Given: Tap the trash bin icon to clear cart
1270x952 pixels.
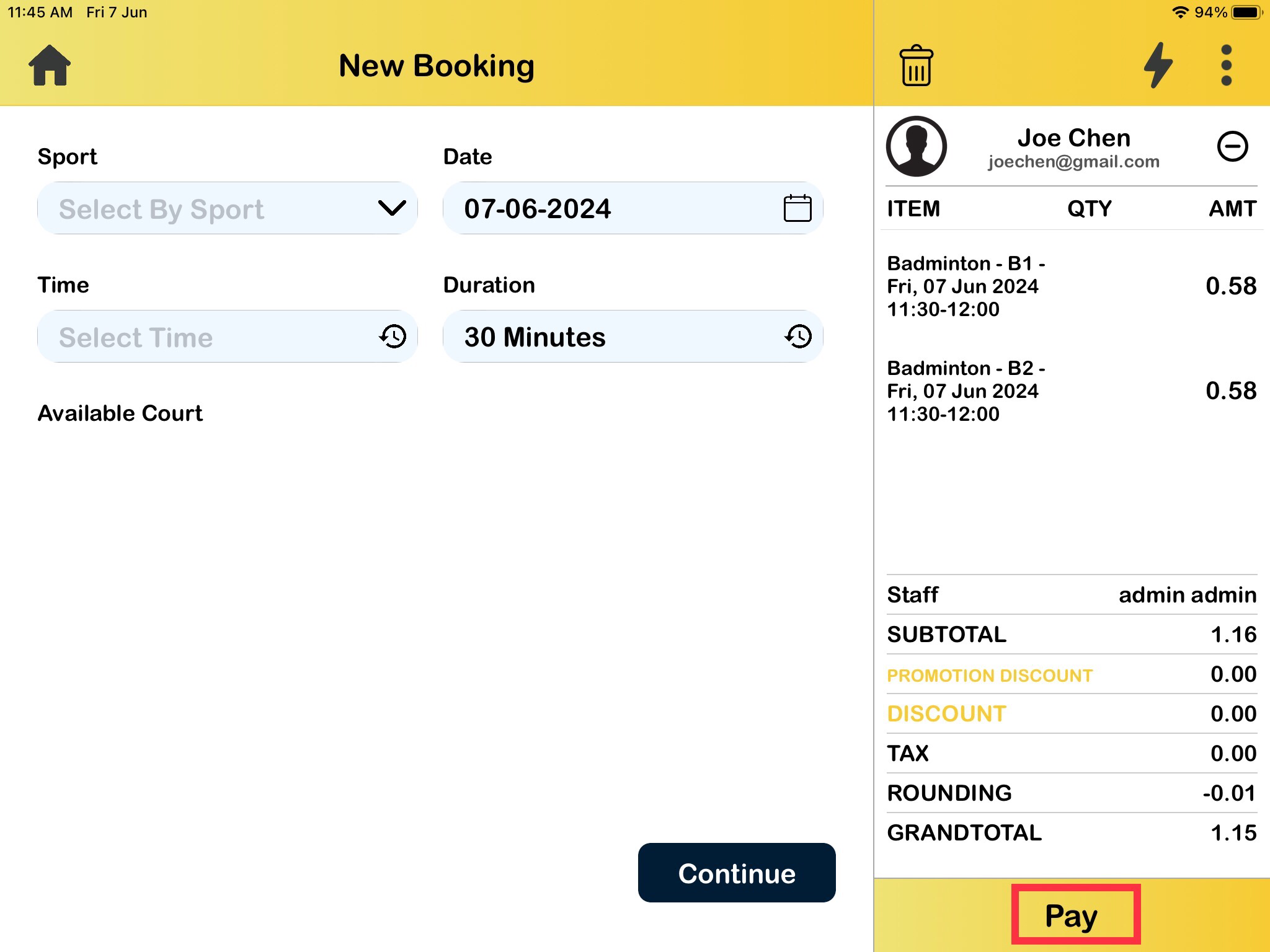Looking at the screenshot, I should tap(916, 66).
